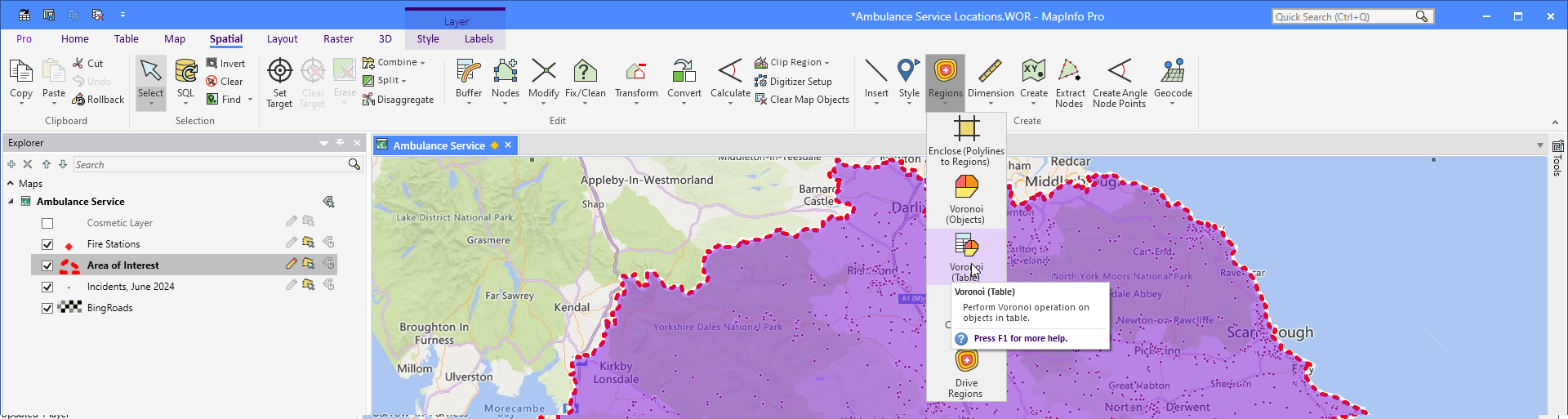The height and width of the screenshot is (419, 1568).
Task: Open the Labels layer tab
Action: coord(479,39)
